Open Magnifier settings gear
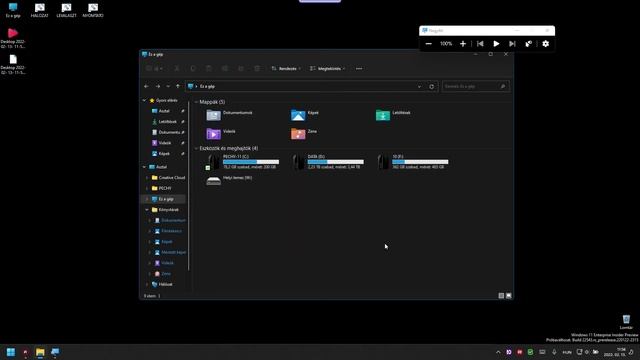This screenshot has width=640, height=360. (x=546, y=44)
